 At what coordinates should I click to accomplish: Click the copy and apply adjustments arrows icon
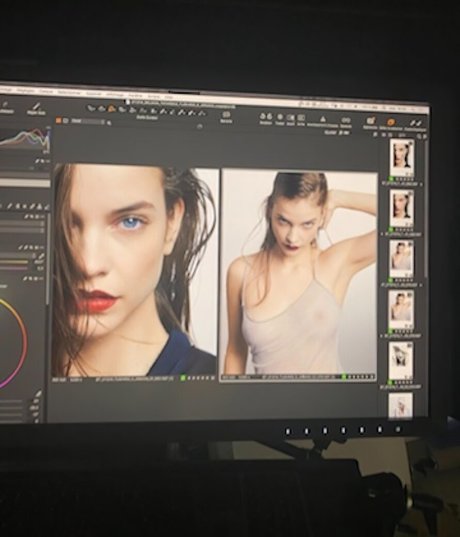tap(414, 123)
